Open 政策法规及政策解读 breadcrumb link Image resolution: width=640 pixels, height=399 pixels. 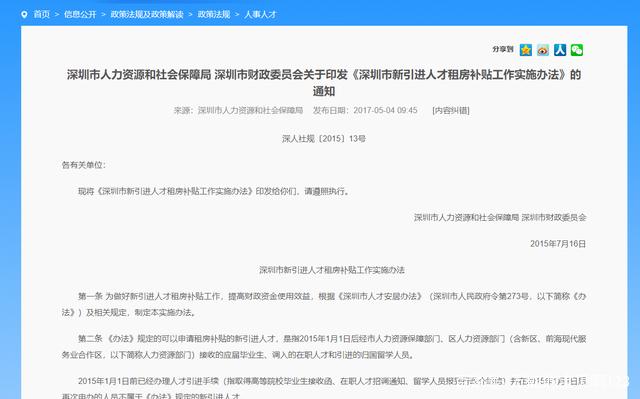pyautogui.click(x=147, y=15)
